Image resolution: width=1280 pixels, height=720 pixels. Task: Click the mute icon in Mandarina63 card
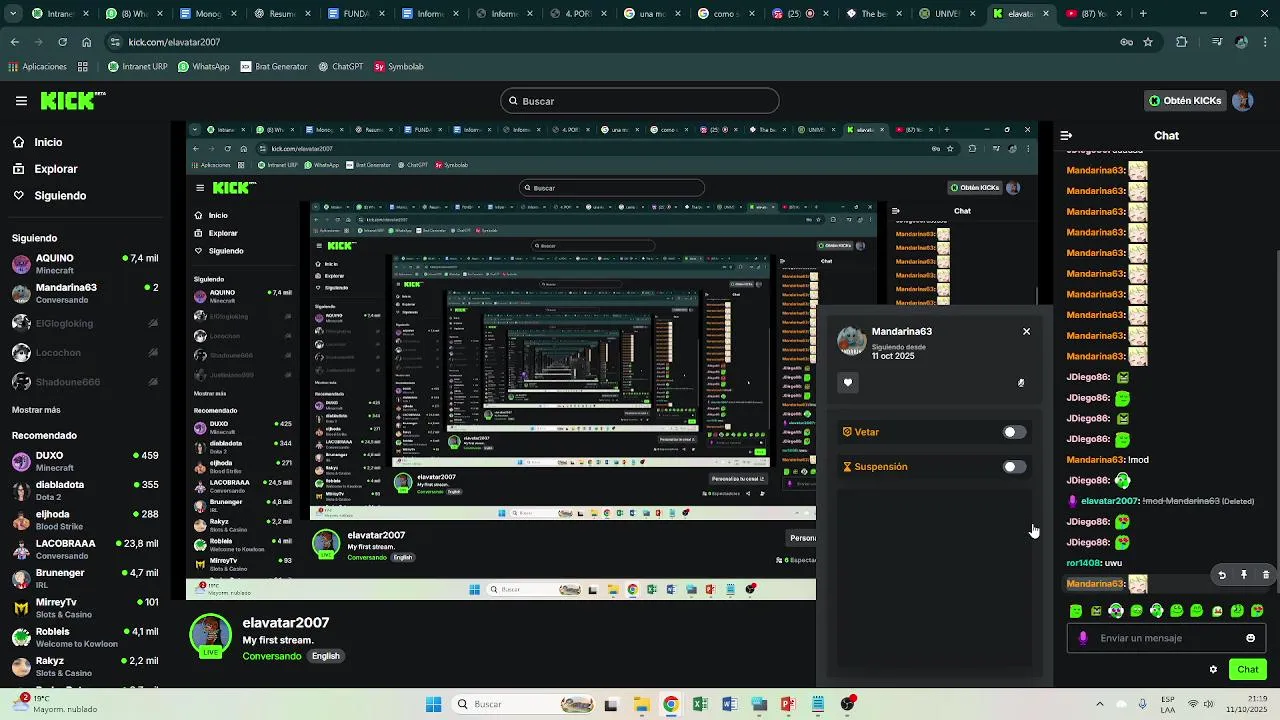[1021, 382]
